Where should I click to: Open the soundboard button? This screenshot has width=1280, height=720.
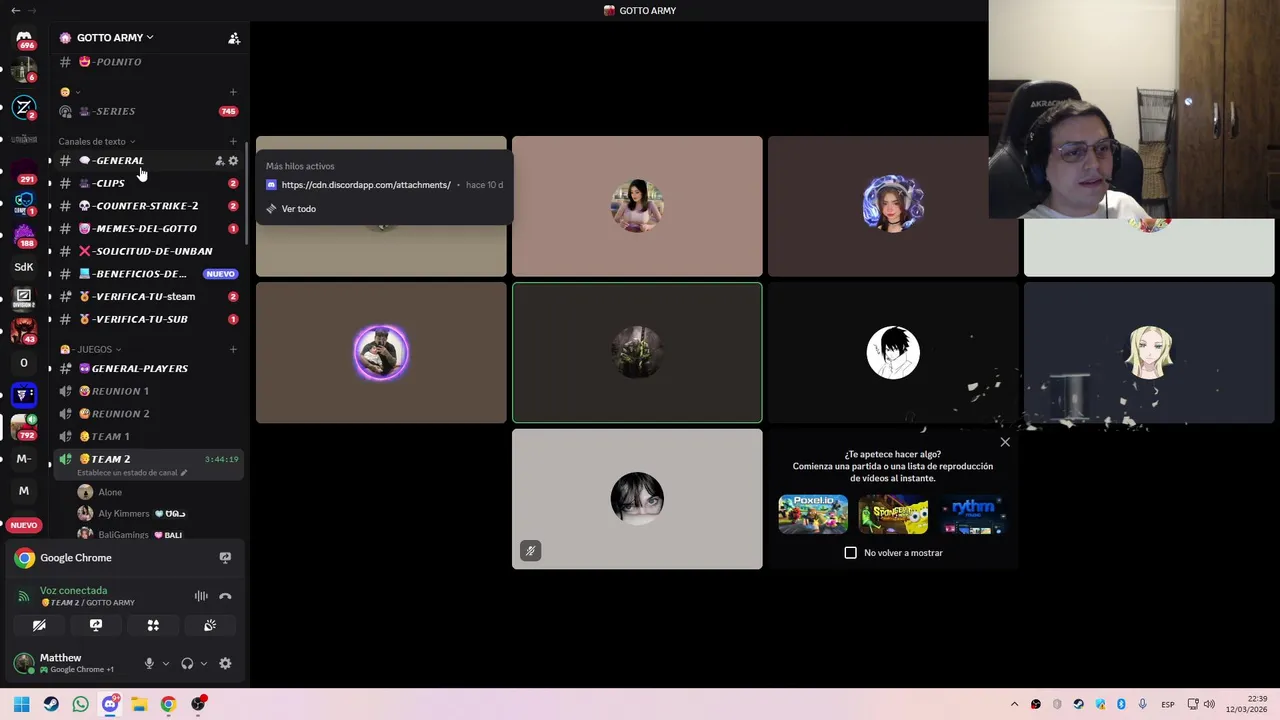pos(210,625)
